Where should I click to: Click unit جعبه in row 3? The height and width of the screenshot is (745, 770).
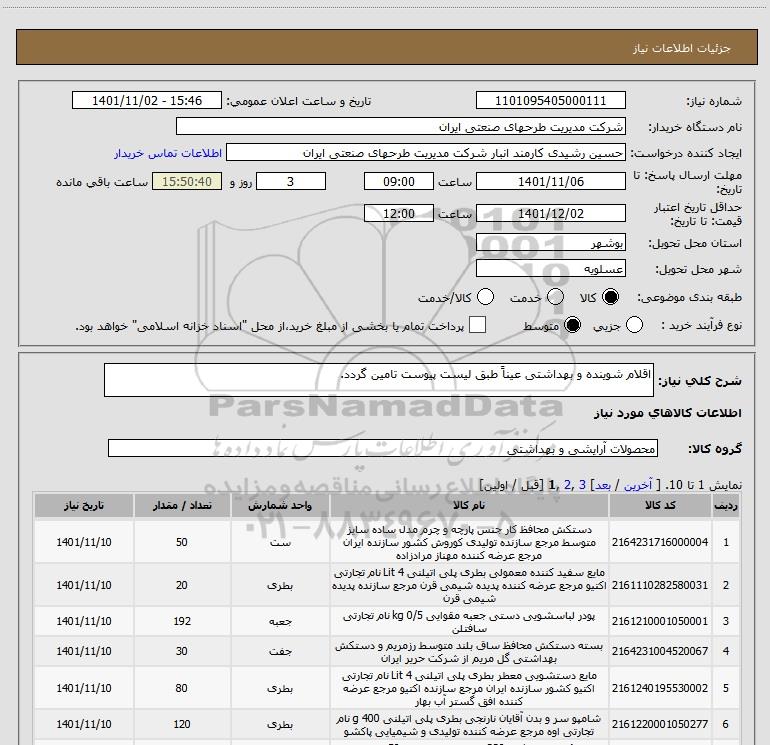click(280, 622)
